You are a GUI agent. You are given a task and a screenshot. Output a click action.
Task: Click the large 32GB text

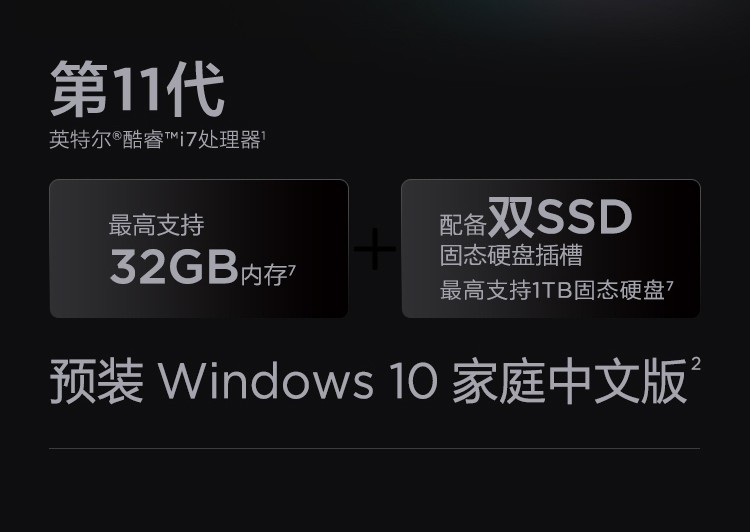click(174, 267)
